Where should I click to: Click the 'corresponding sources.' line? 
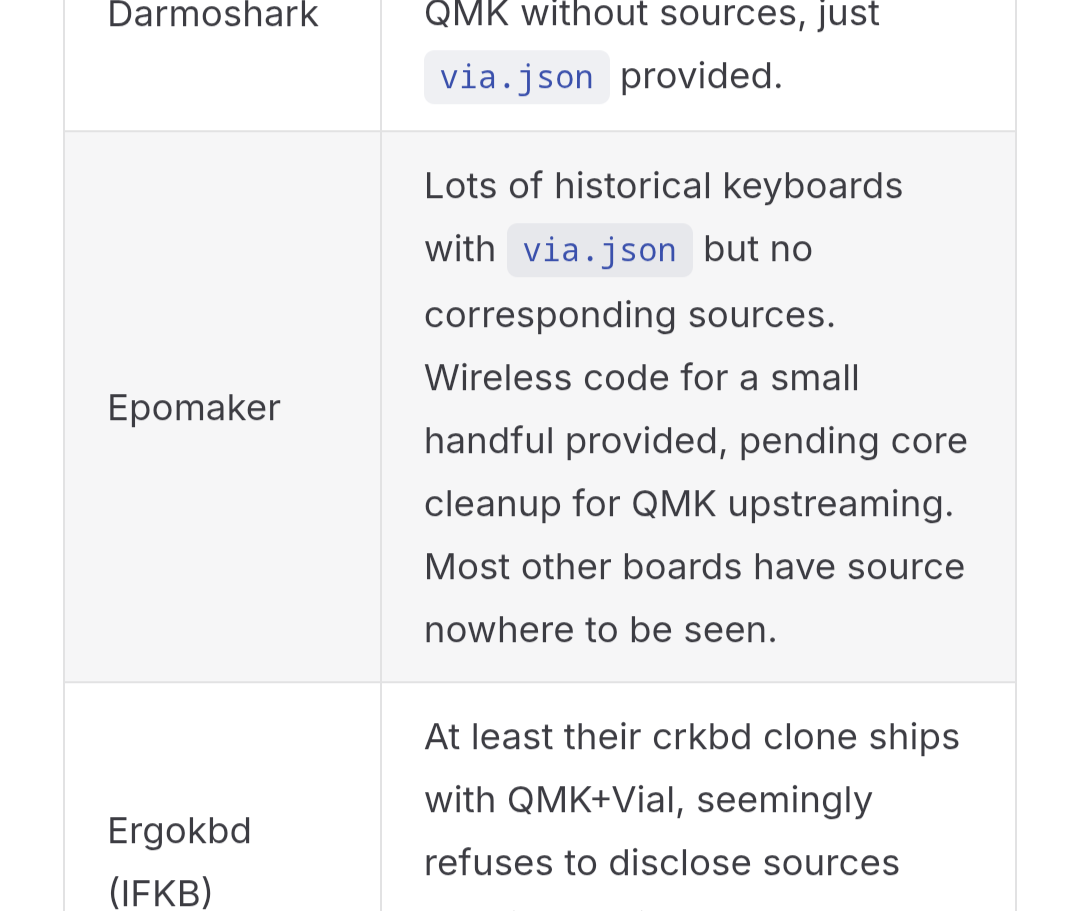629,314
